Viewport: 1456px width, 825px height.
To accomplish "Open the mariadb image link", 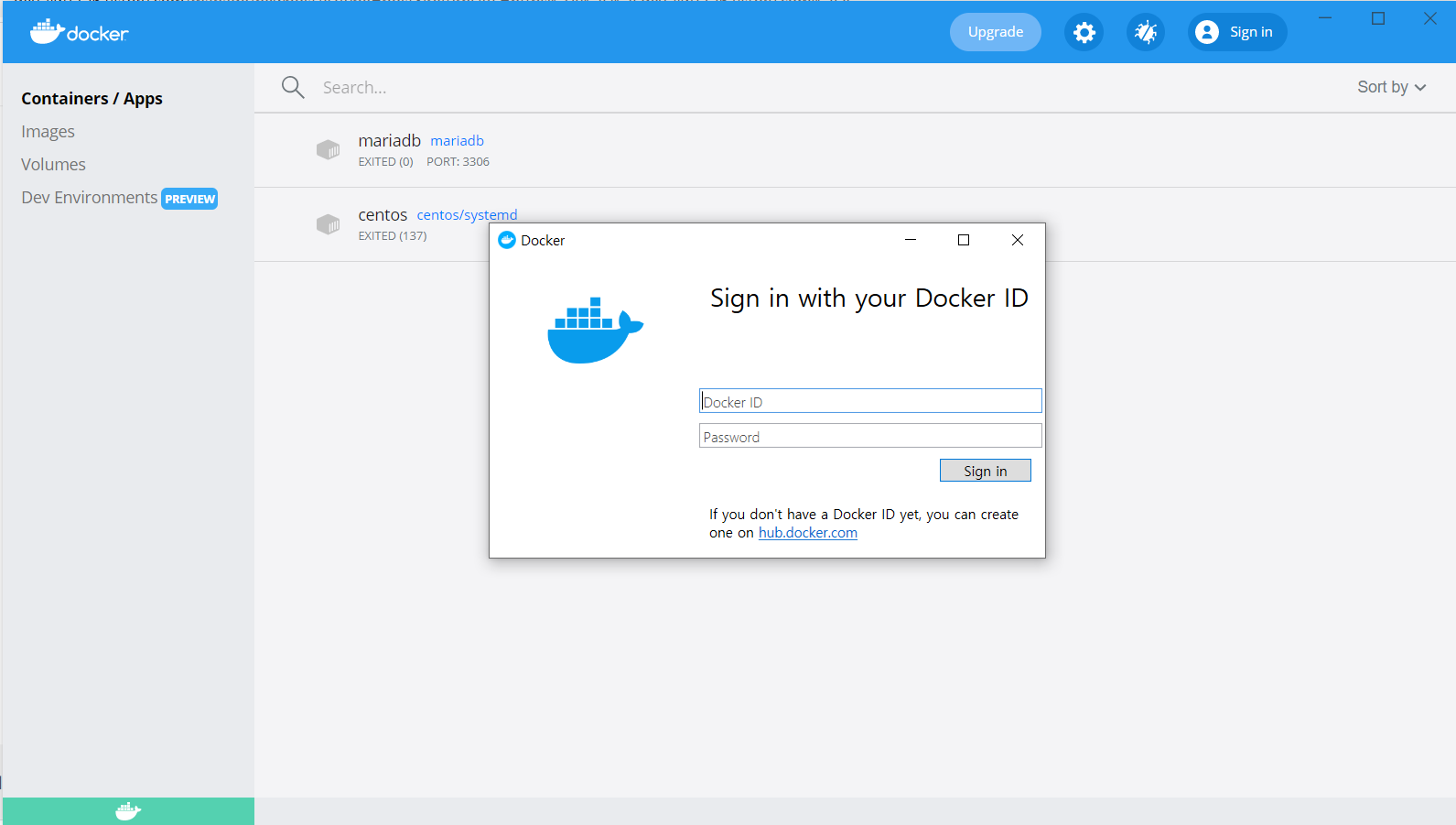I will (457, 141).
